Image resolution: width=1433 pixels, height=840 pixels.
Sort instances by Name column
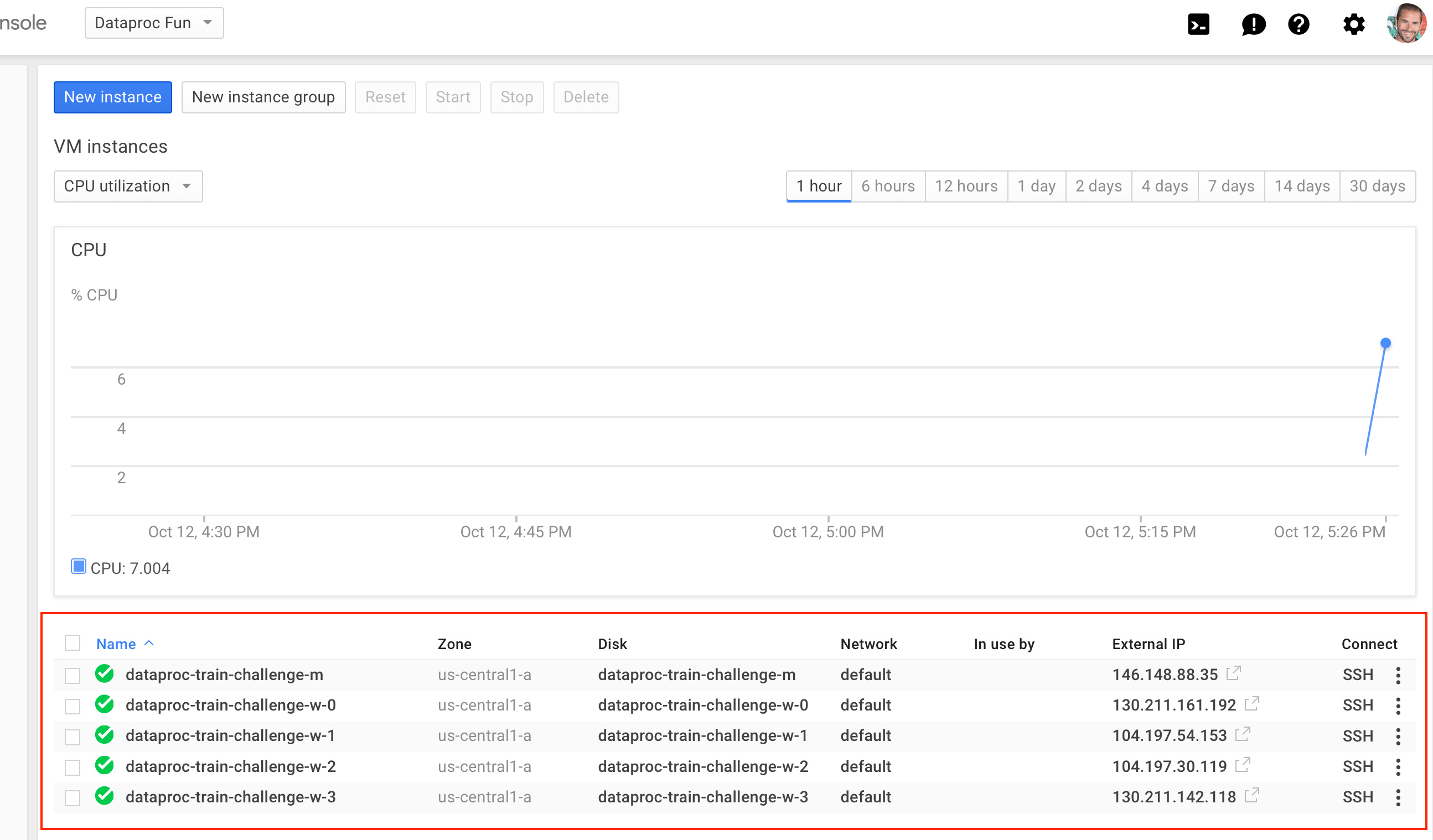click(116, 644)
